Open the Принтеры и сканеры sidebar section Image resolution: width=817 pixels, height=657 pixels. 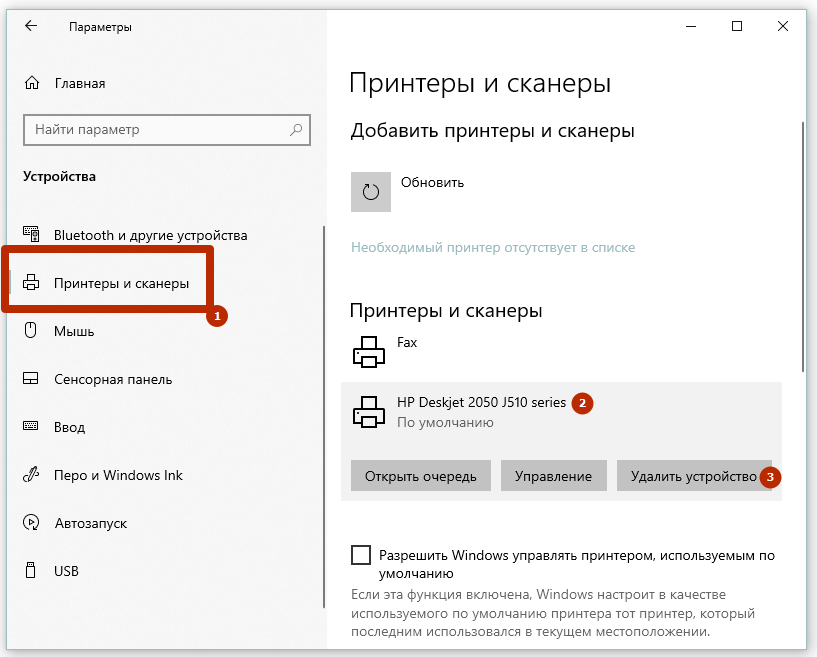(120, 283)
